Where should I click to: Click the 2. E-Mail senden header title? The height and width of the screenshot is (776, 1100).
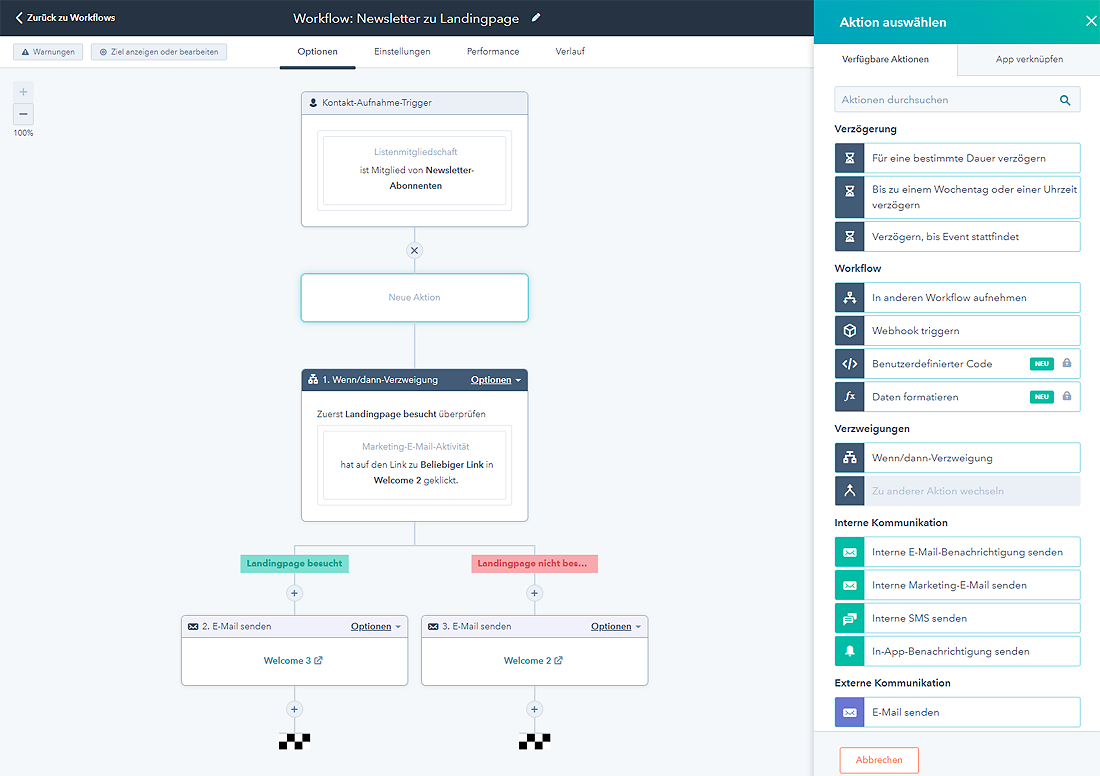236,627
